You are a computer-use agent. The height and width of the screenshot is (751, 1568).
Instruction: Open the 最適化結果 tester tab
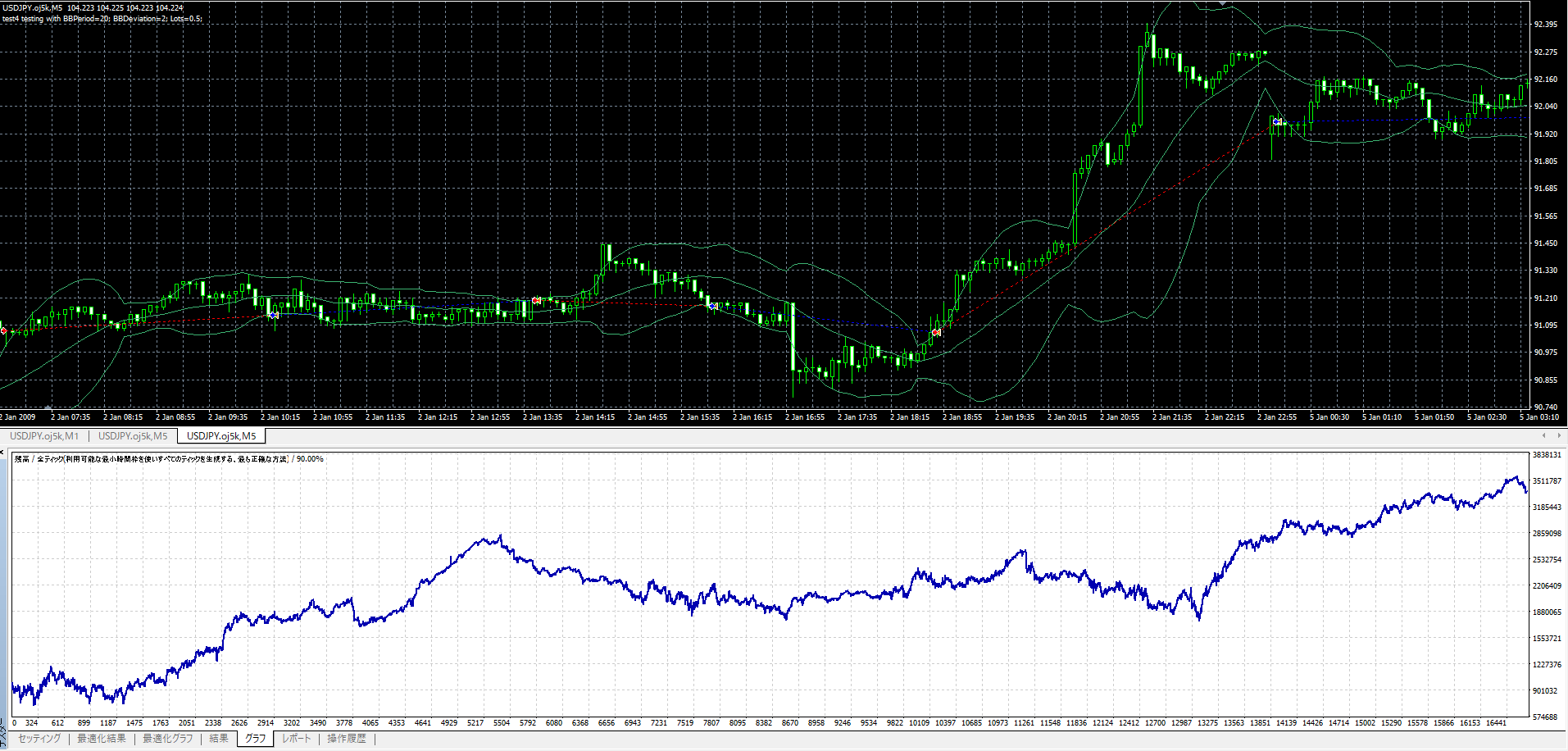coord(102,739)
